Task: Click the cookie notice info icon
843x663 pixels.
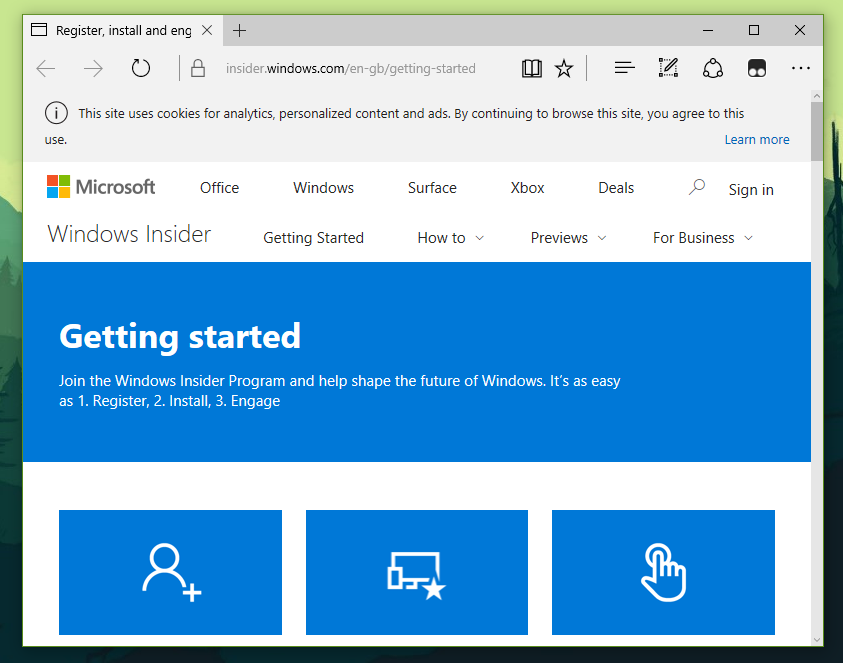Action: click(56, 113)
